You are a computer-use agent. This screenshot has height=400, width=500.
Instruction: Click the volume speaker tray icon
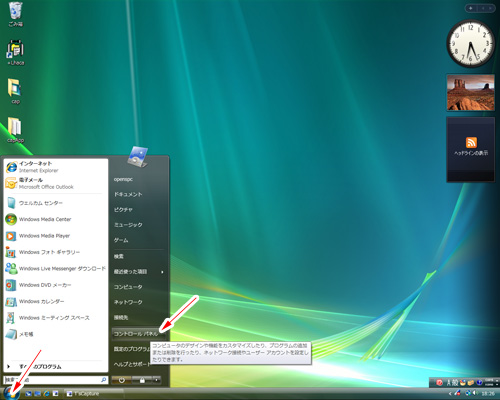pos(475,393)
